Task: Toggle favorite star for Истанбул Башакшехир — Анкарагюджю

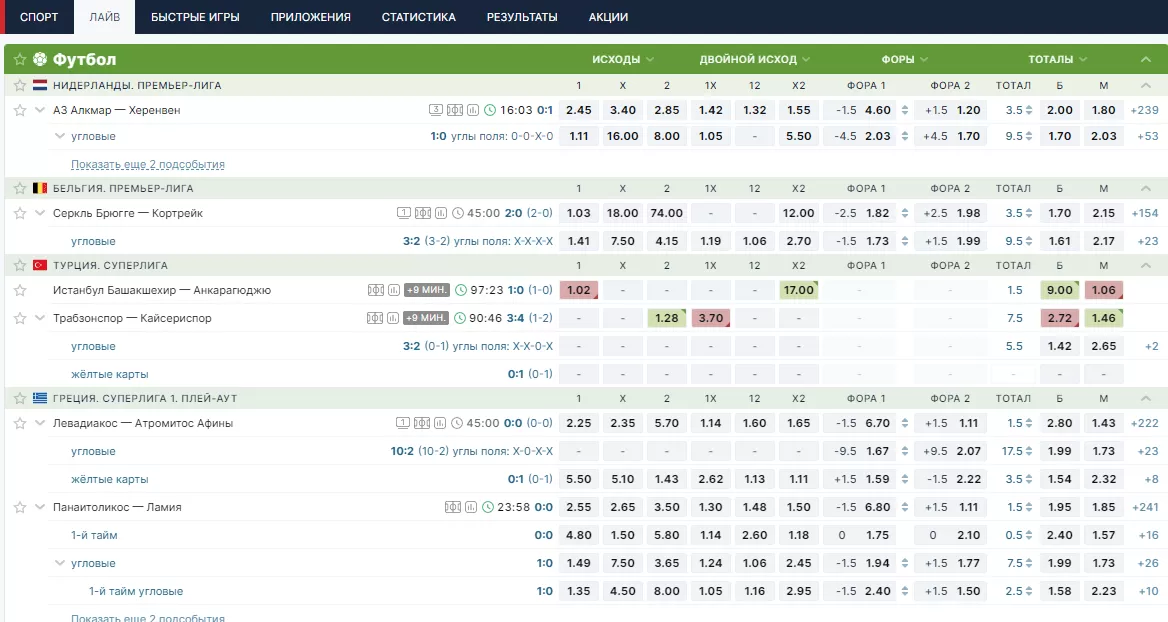Action: (x=19, y=290)
